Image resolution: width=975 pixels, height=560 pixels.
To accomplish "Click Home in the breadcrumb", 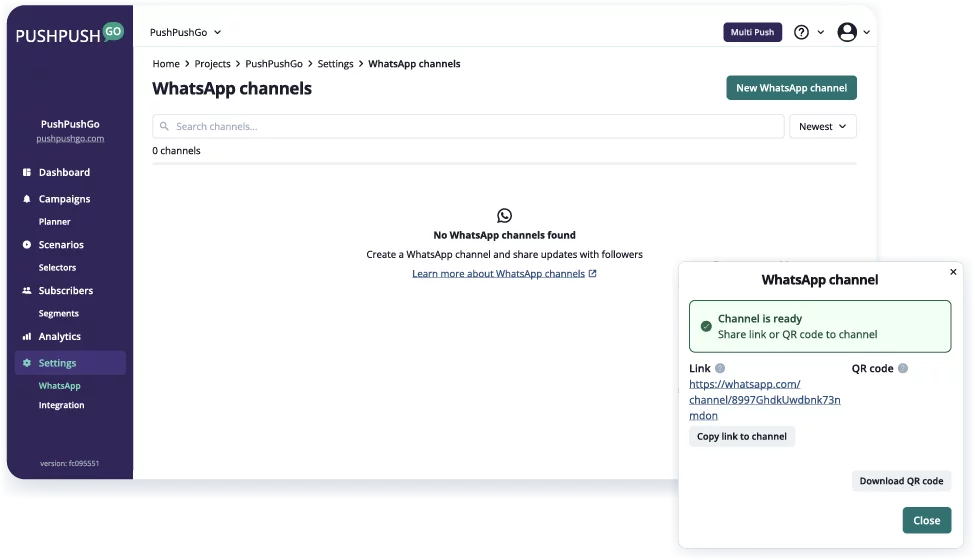I will [166, 64].
